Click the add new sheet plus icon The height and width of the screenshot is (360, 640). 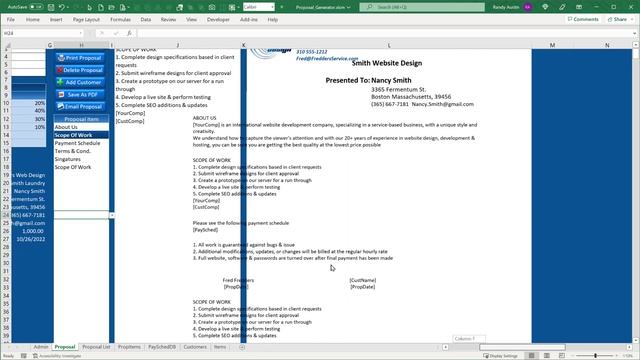[242, 347]
